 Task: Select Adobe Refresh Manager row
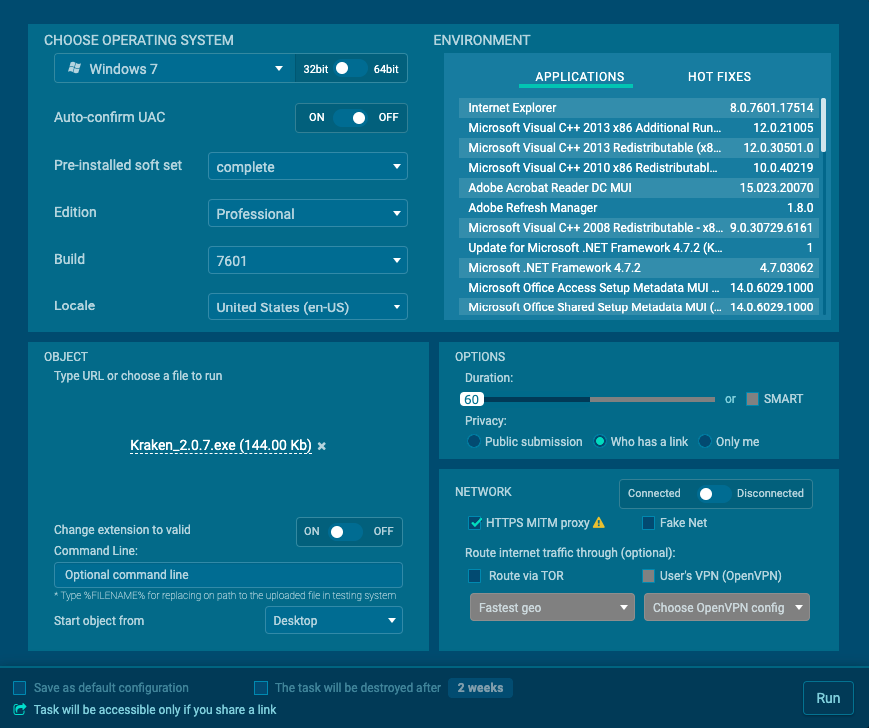point(638,208)
